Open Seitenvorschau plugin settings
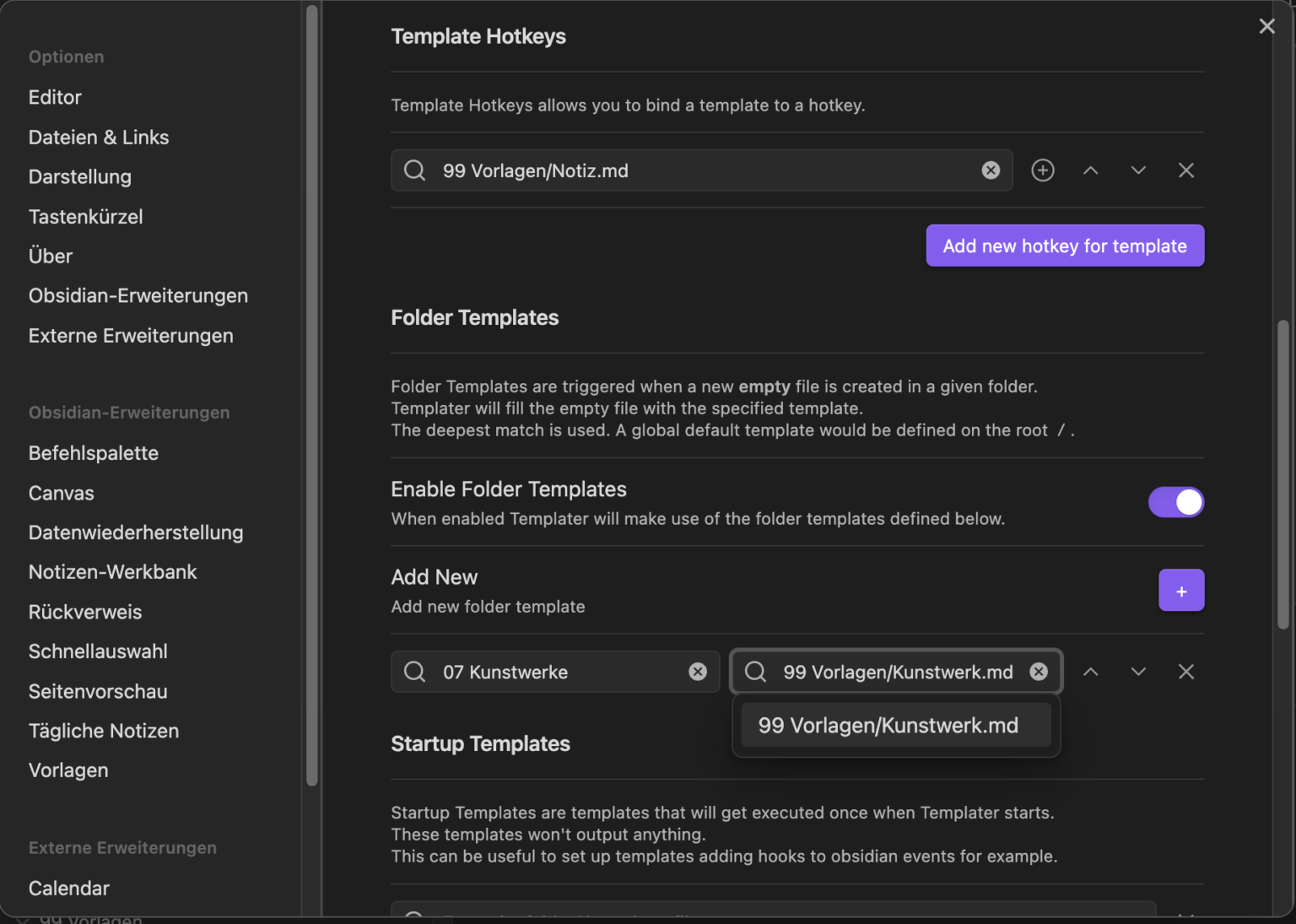The image size is (1296, 924). click(98, 691)
